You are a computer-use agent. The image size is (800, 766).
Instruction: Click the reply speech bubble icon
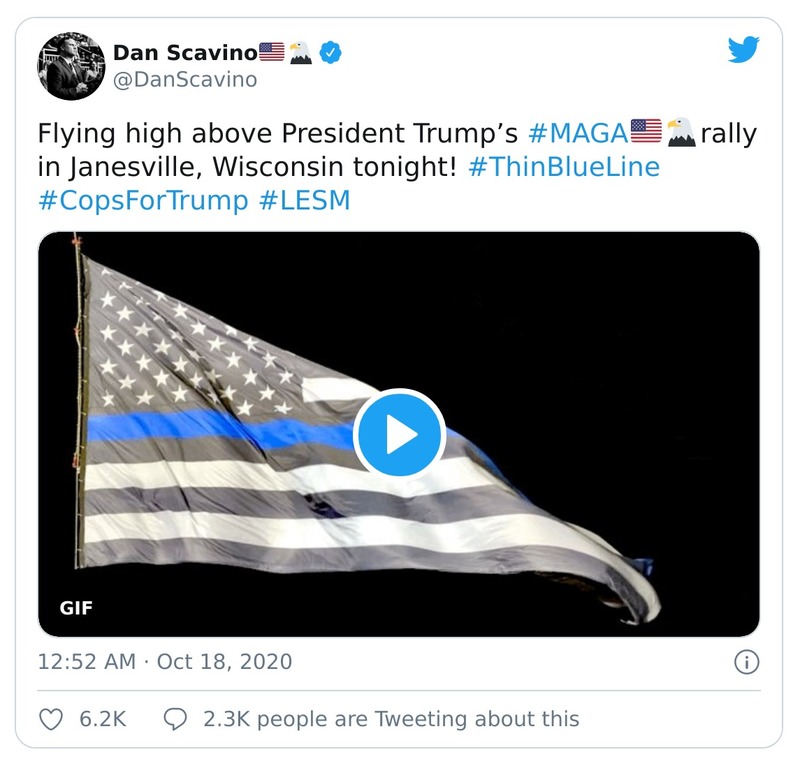point(176,717)
